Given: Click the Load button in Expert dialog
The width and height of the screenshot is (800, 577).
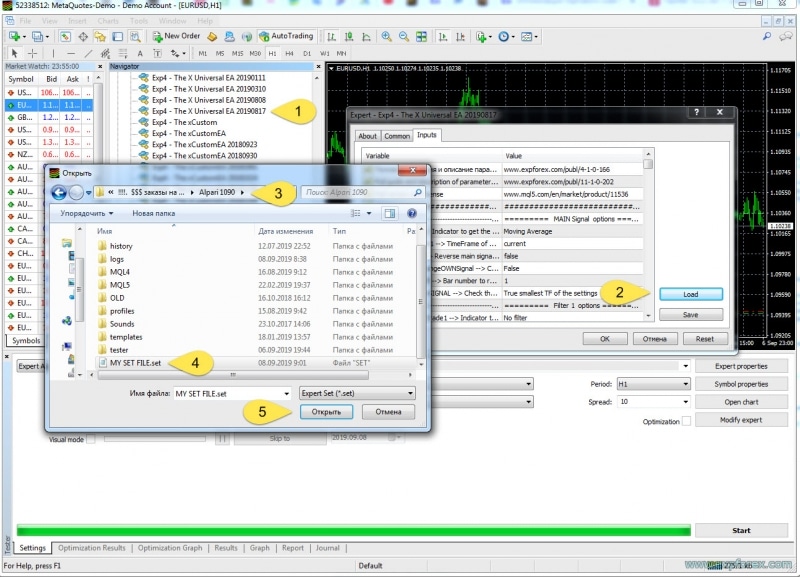Looking at the screenshot, I should [691, 295].
